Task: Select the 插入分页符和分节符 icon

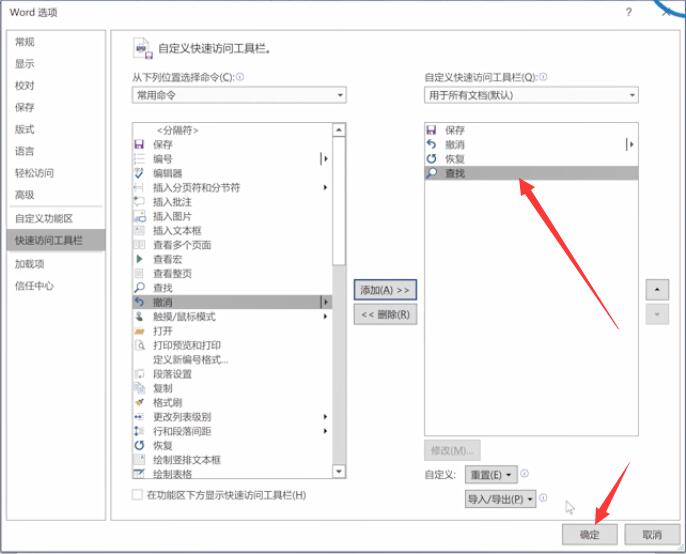Action: 139,188
